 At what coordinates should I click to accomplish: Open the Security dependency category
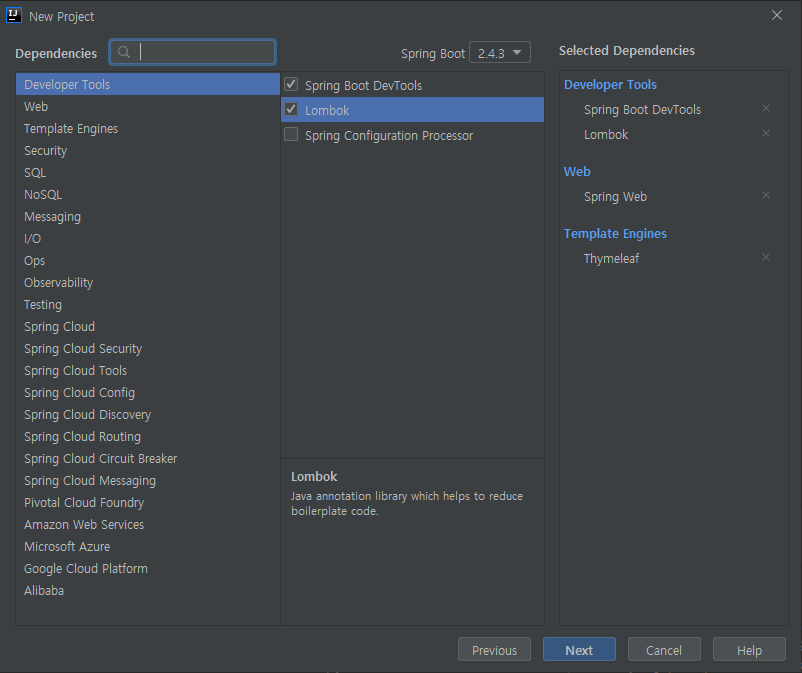(46, 150)
